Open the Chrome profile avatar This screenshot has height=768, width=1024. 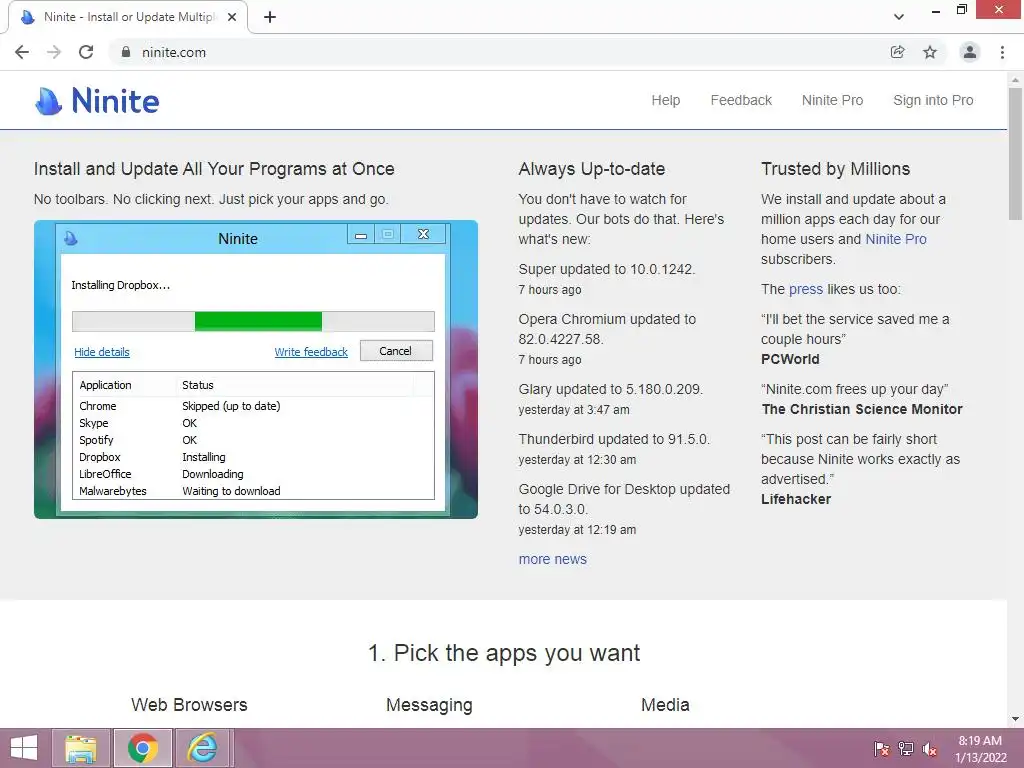point(970,52)
